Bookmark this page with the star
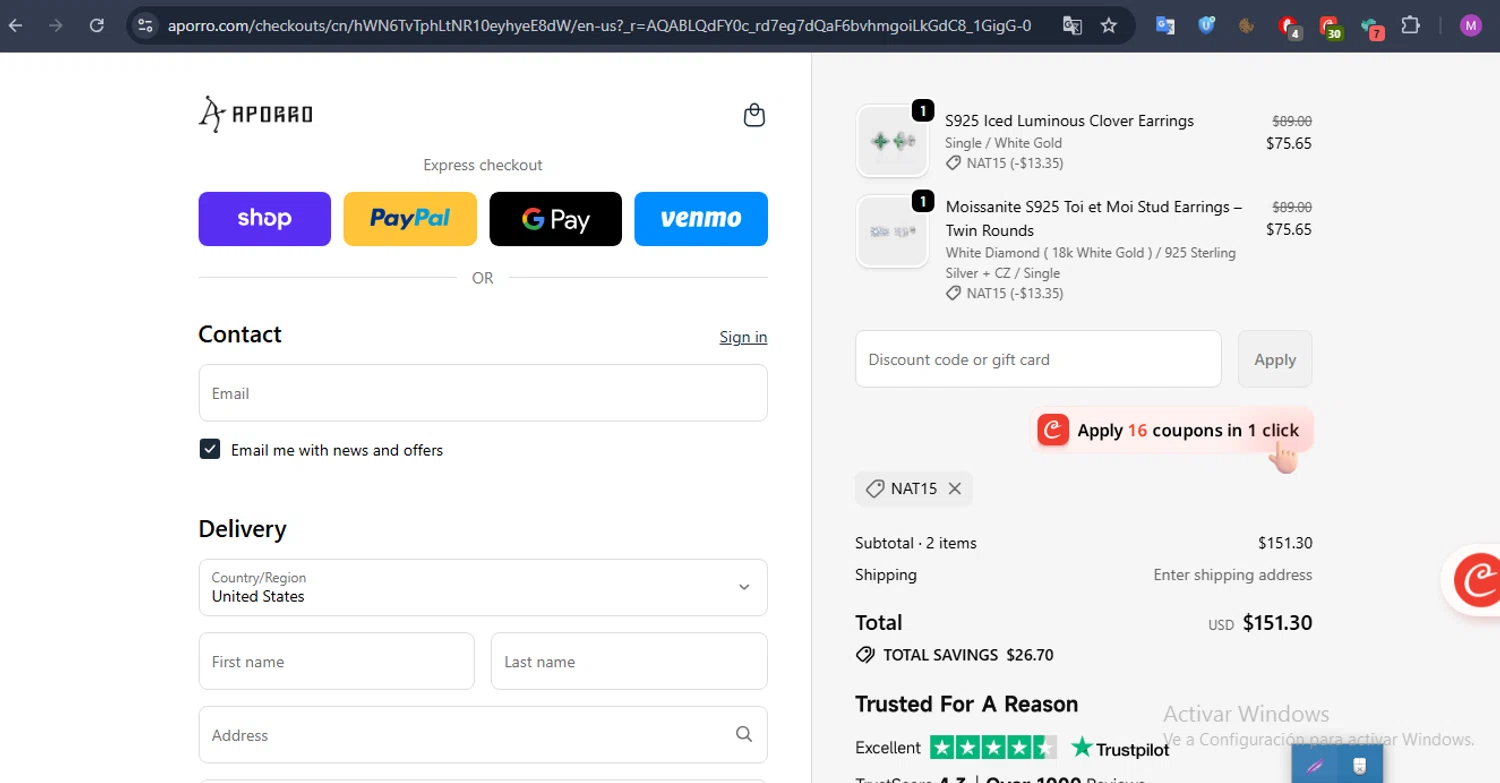 click(x=1108, y=25)
